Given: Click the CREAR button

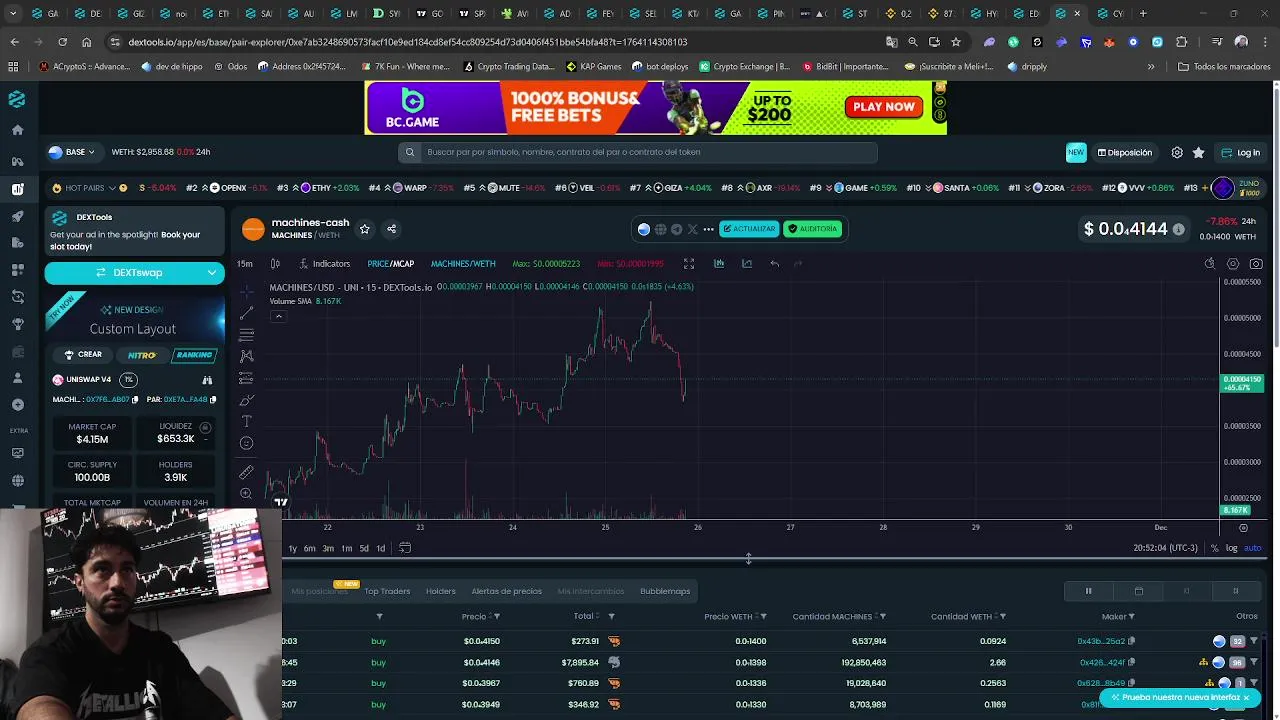Looking at the screenshot, I should (82, 355).
